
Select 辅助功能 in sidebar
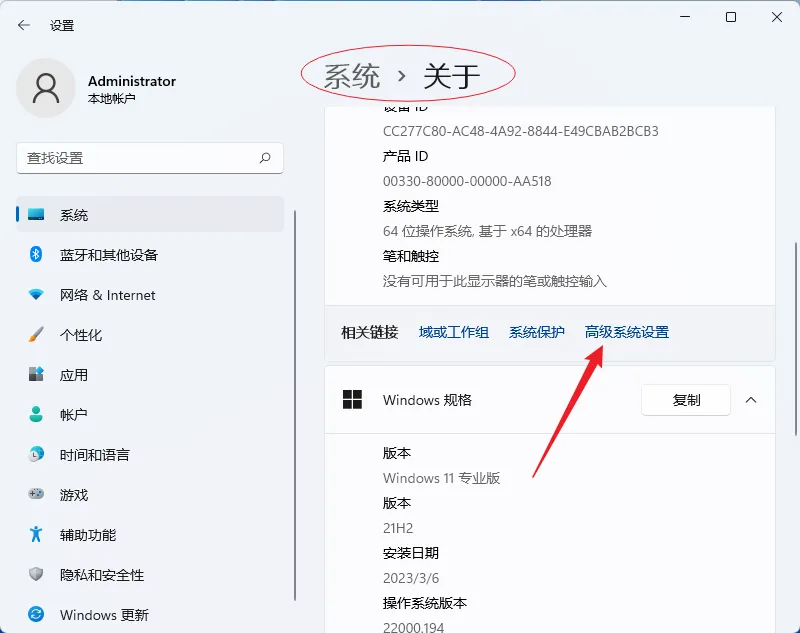(x=150, y=535)
